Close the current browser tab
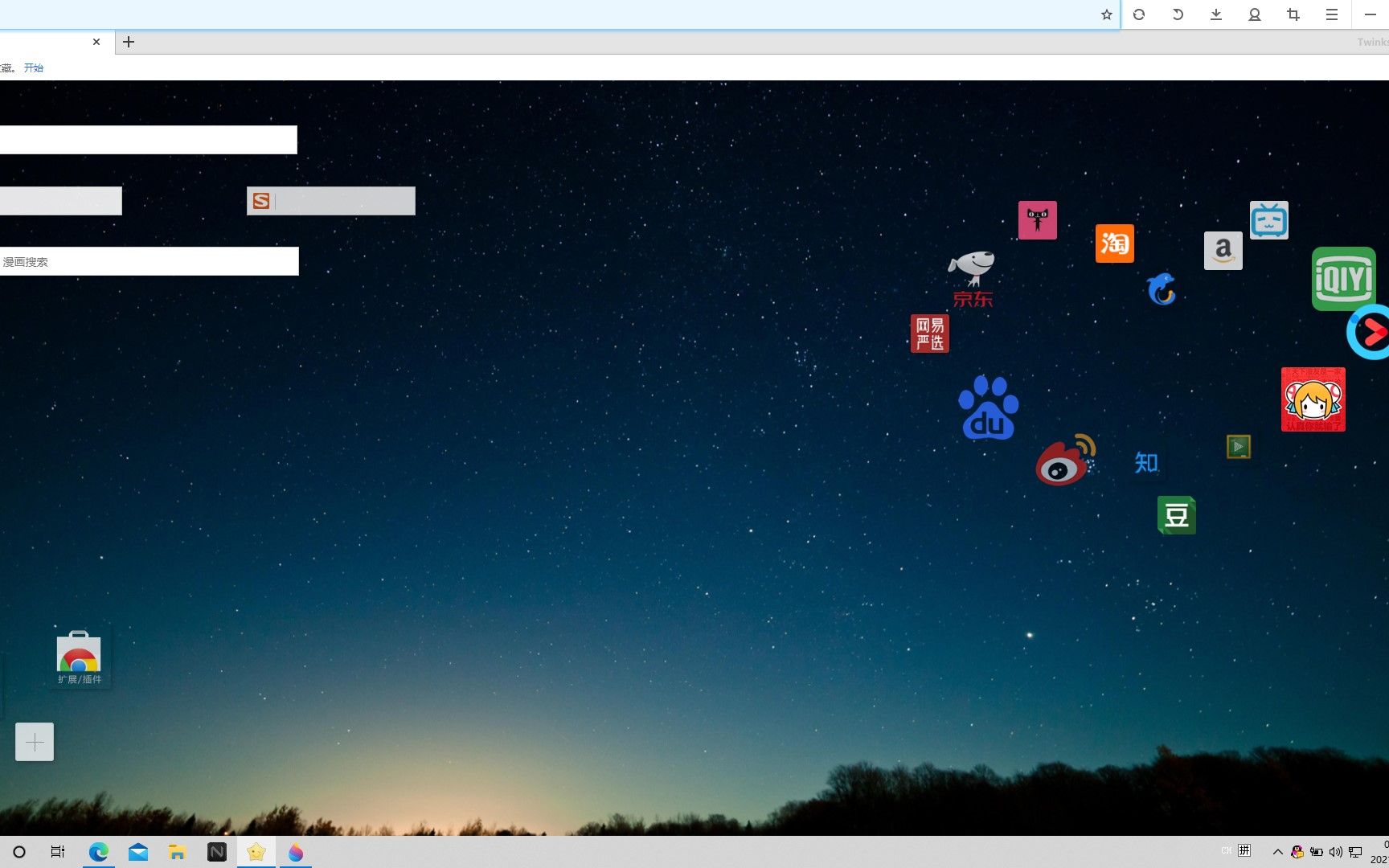This screenshot has width=1389, height=868. [96, 42]
